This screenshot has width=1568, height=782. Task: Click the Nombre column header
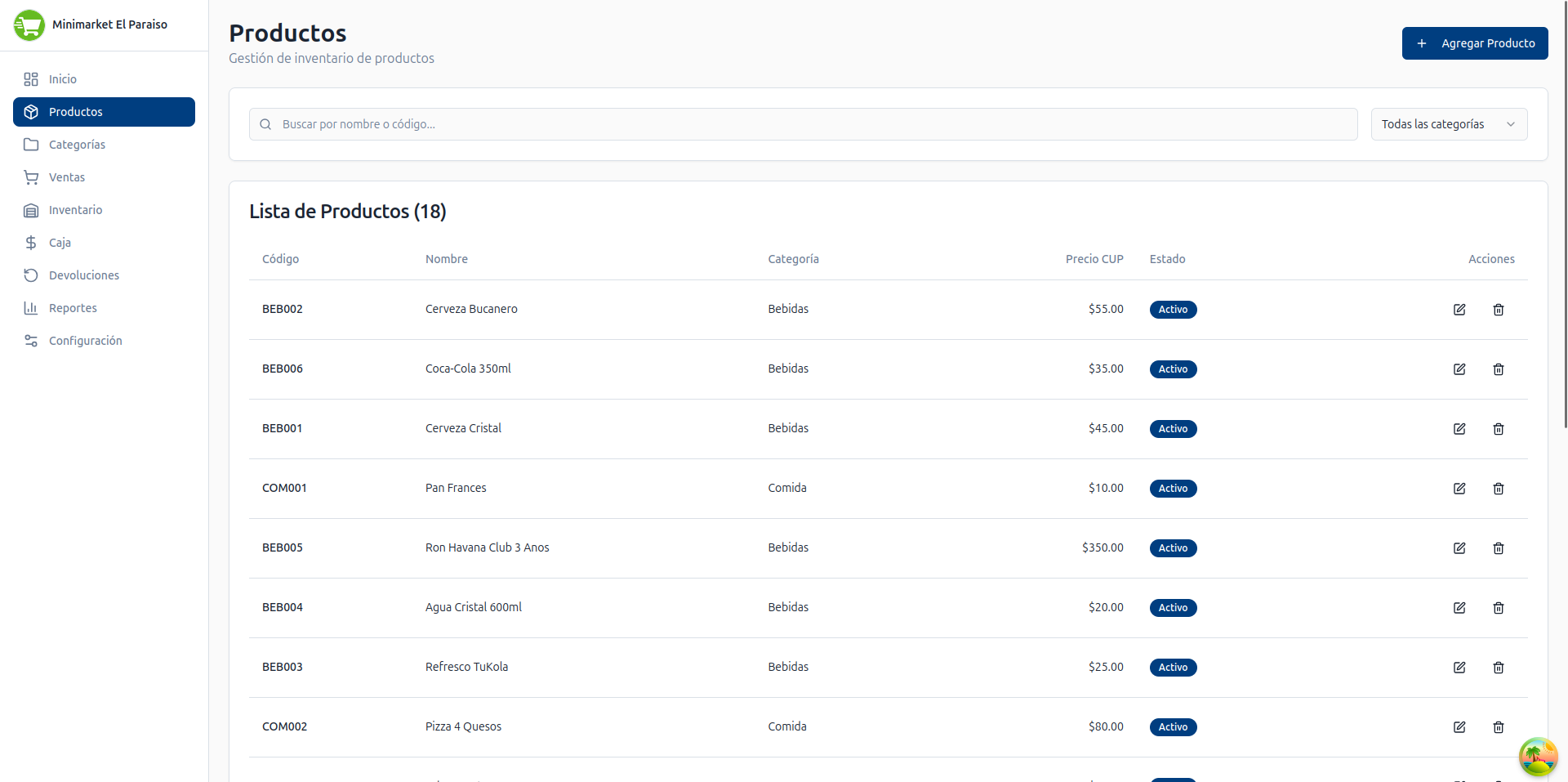click(447, 259)
